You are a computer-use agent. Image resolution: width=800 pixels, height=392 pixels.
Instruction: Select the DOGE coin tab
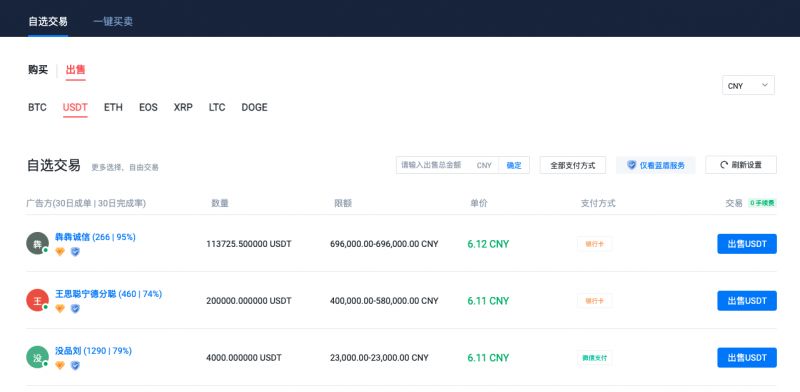pos(254,107)
